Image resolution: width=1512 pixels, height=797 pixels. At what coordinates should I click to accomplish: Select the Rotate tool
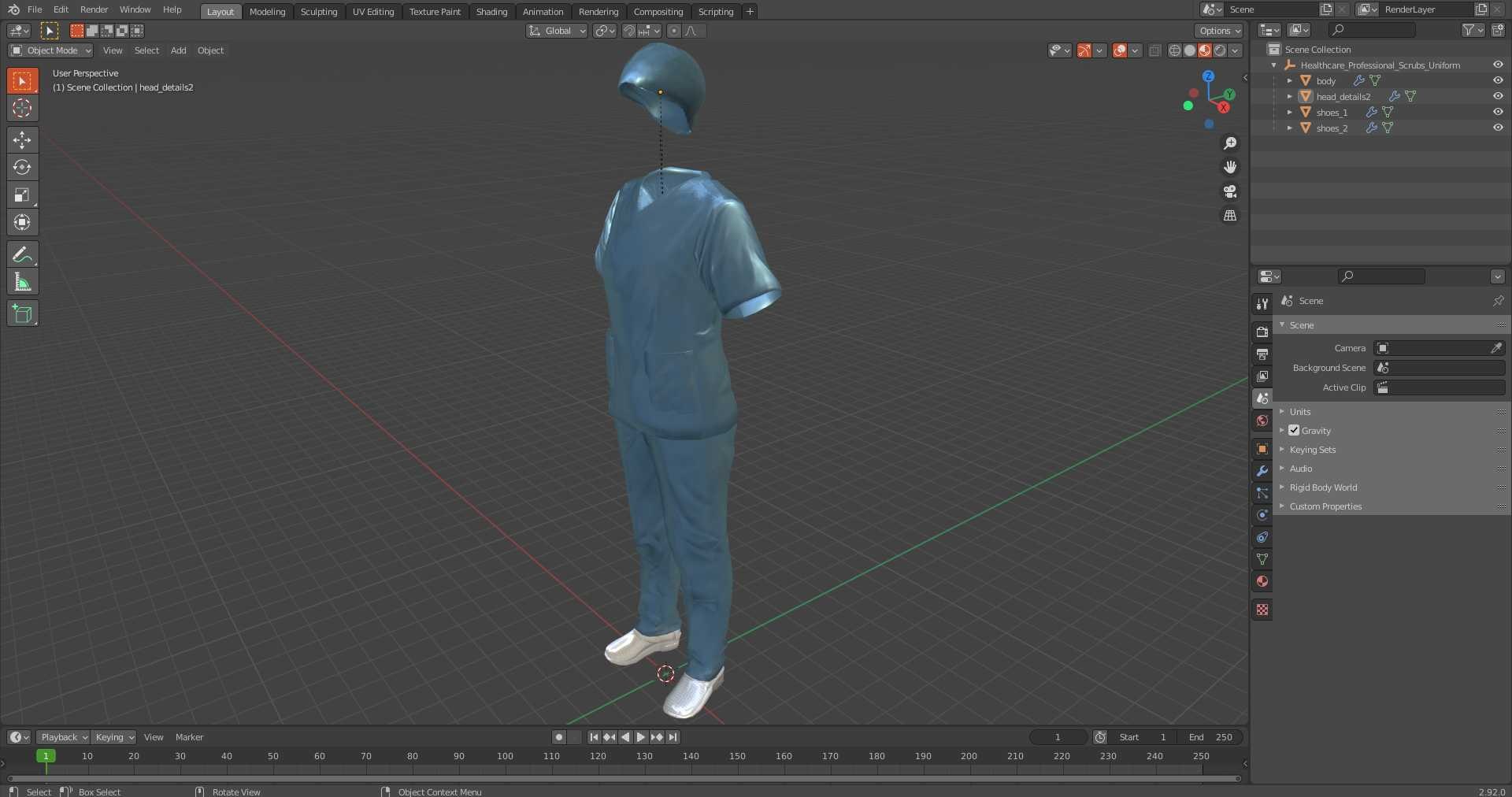[x=22, y=168]
